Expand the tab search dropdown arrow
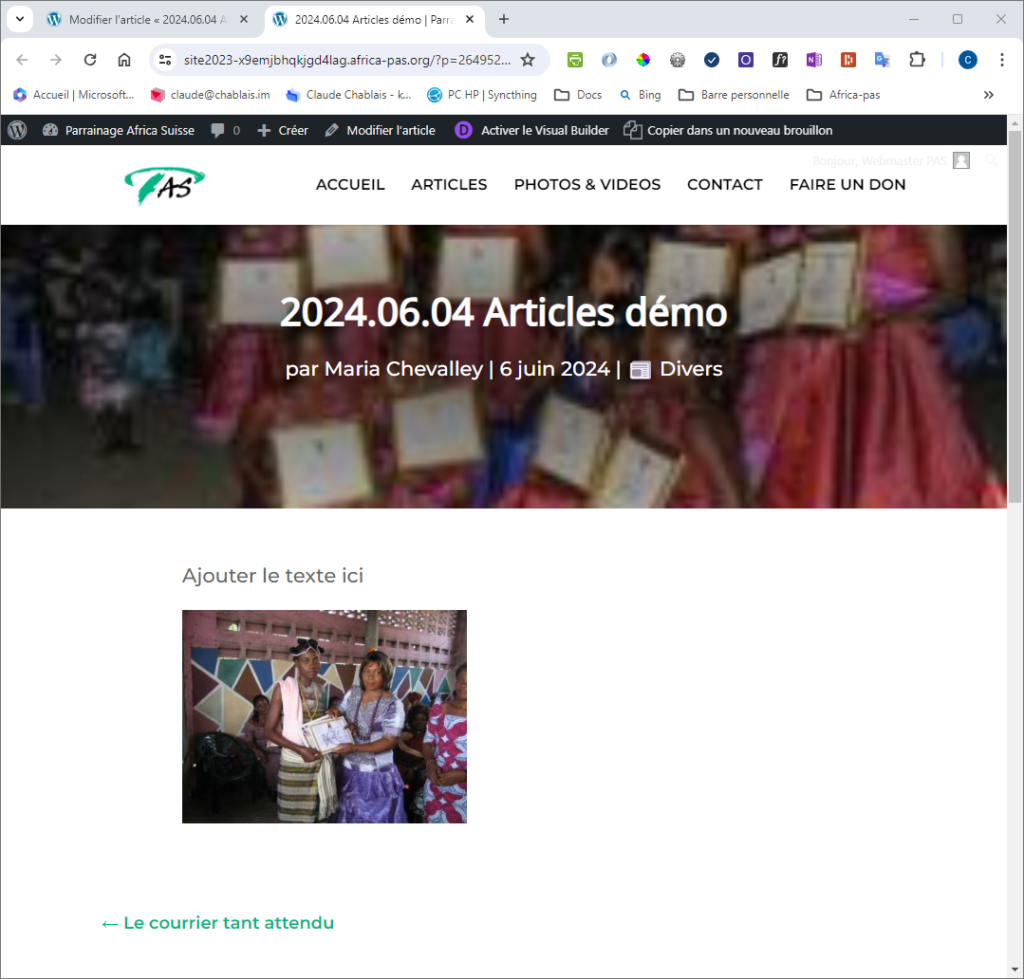This screenshot has height=979, width=1024. tap(19, 19)
